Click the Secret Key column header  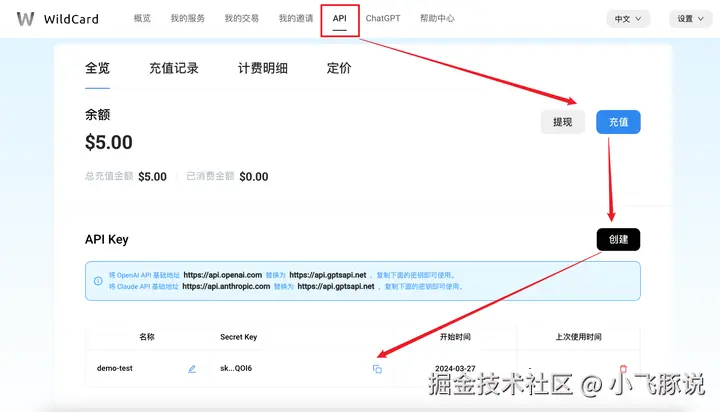[x=239, y=337]
